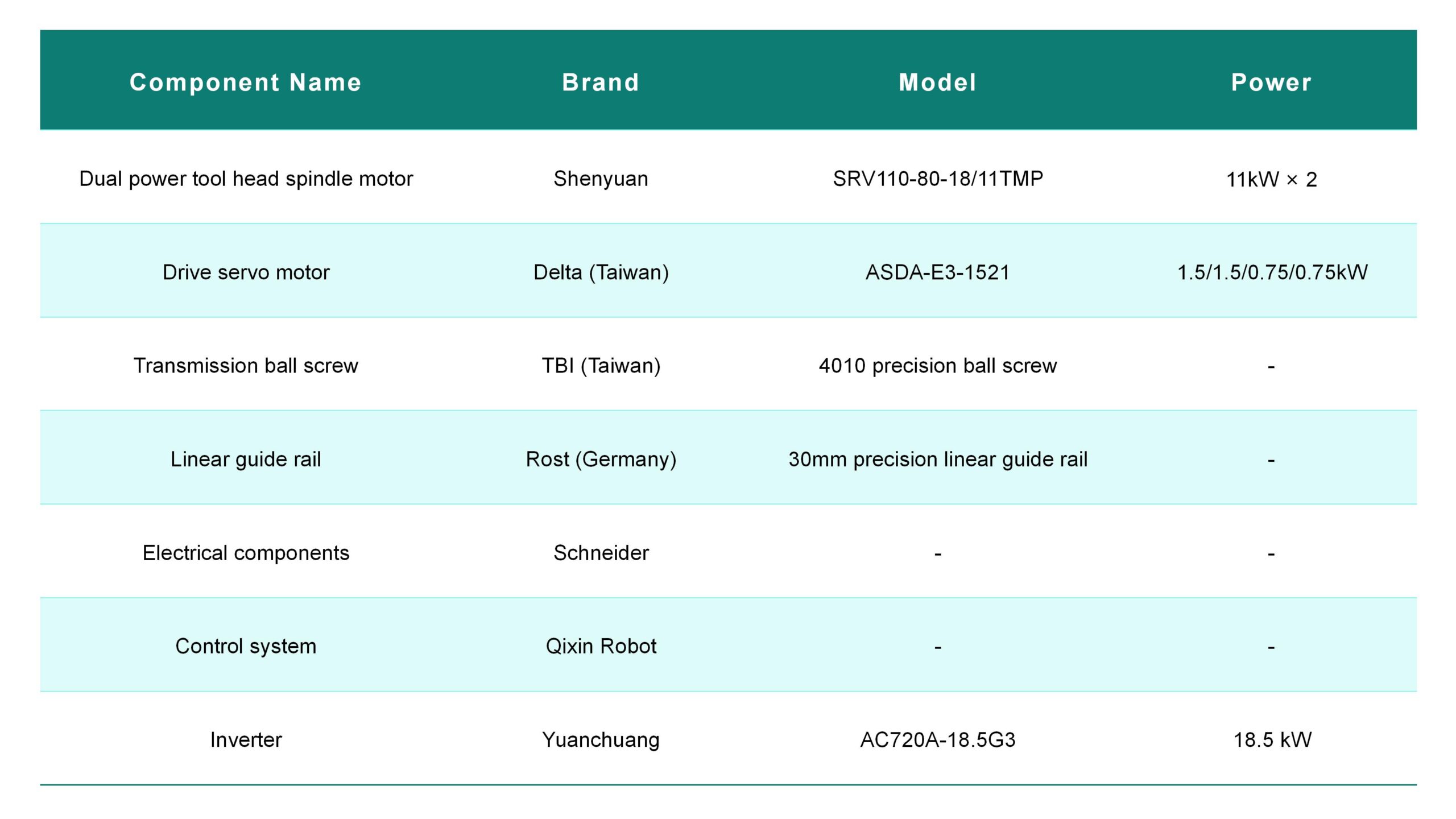1456x819 pixels.
Task: Click the Shenyuan brand cell
Action: tap(601, 179)
